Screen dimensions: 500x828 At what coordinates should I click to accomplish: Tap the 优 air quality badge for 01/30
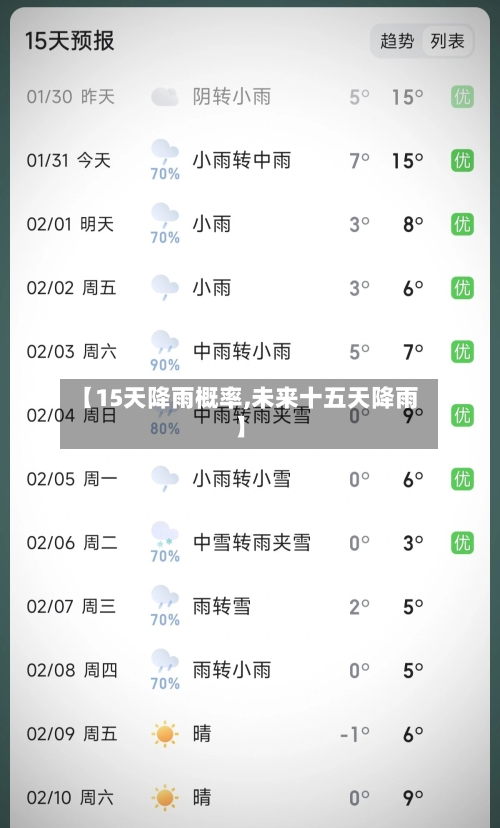pyautogui.click(x=463, y=97)
